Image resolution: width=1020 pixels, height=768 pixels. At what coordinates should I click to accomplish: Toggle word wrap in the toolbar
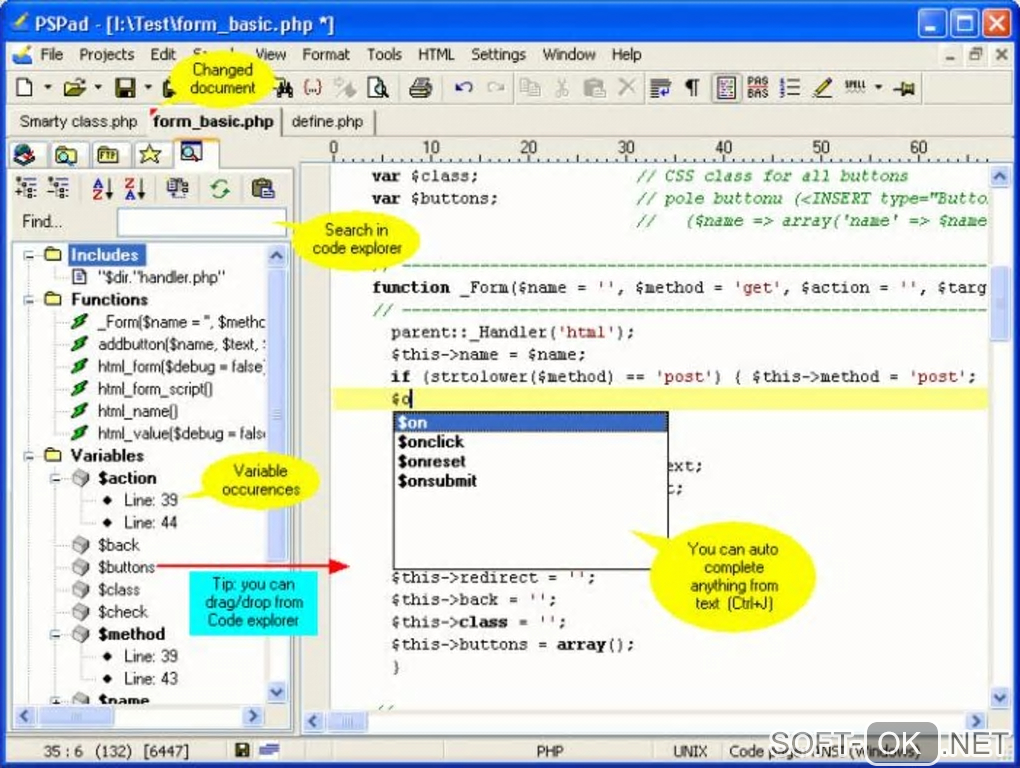660,87
